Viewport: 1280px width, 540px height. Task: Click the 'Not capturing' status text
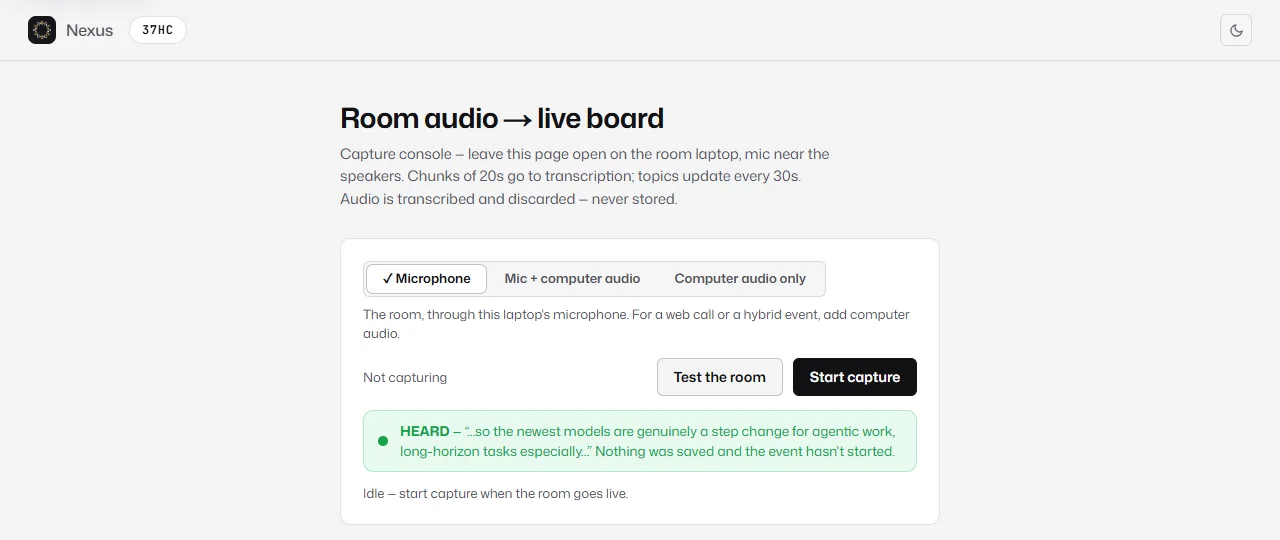click(x=405, y=378)
